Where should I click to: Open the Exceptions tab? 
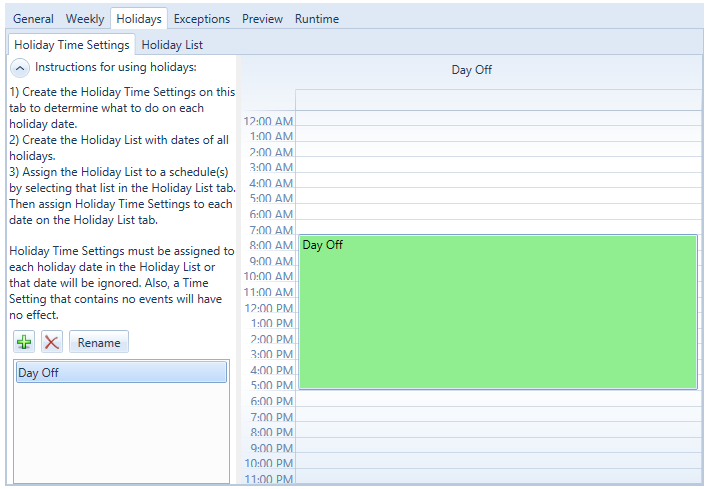pyautogui.click(x=202, y=19)
